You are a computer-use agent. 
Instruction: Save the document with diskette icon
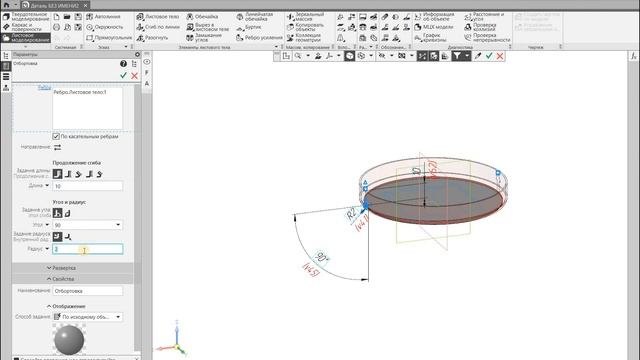point(78,17)
